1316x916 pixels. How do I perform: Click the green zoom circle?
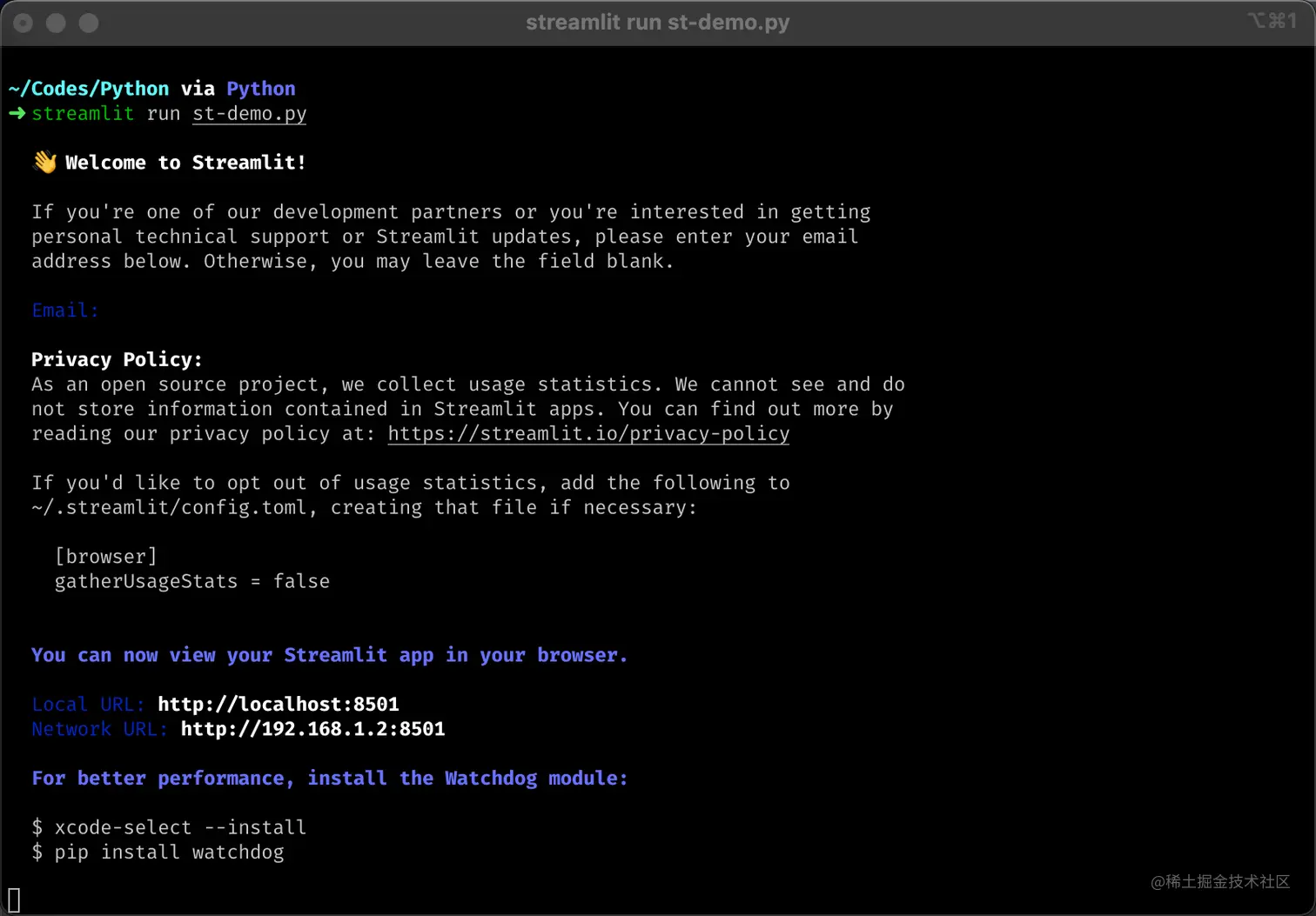(x=88, y=23)
